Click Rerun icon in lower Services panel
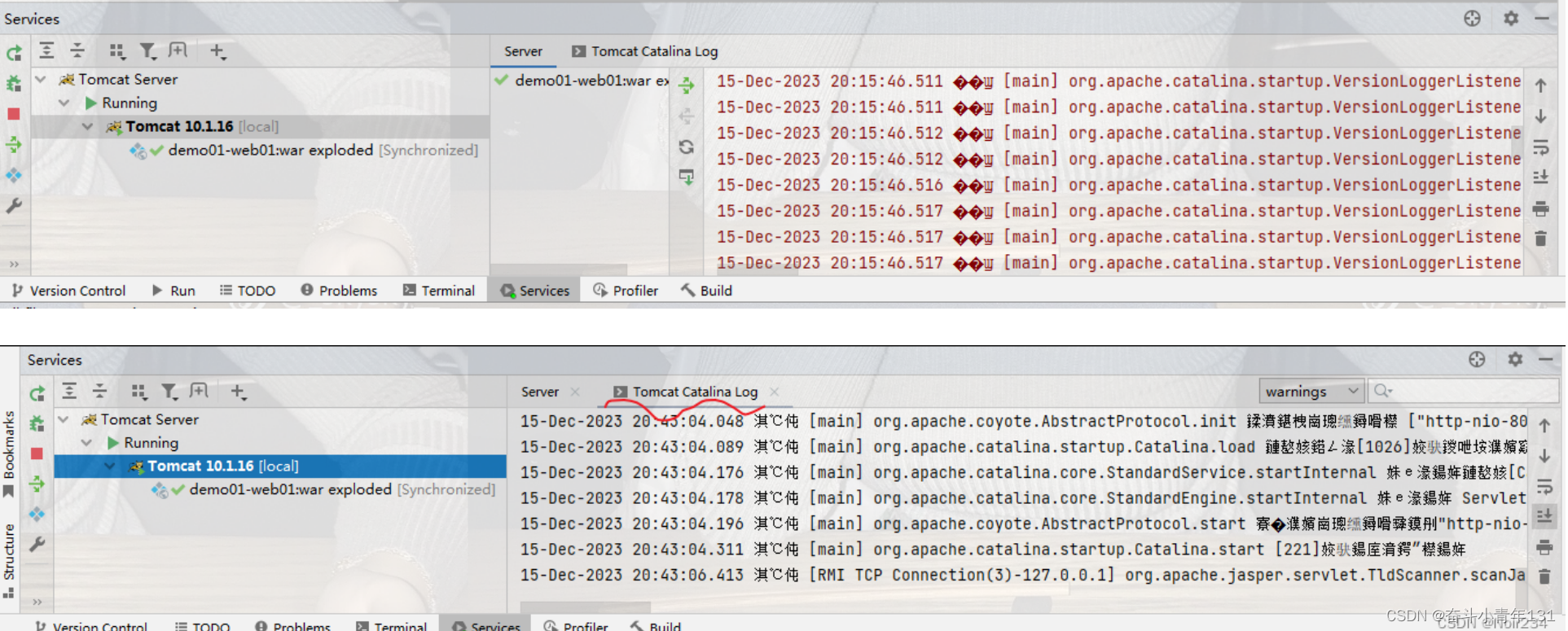Screen dimensions: 1568x631 tap(37, 394)
